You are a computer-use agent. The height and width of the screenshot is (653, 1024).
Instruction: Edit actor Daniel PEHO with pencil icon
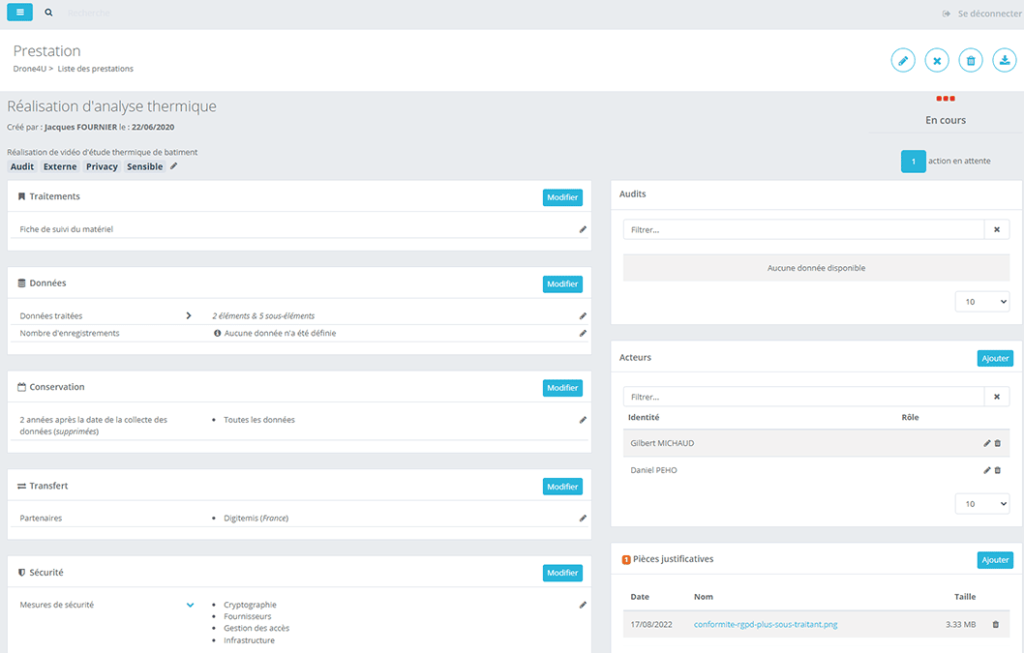(x=986, y=470)
